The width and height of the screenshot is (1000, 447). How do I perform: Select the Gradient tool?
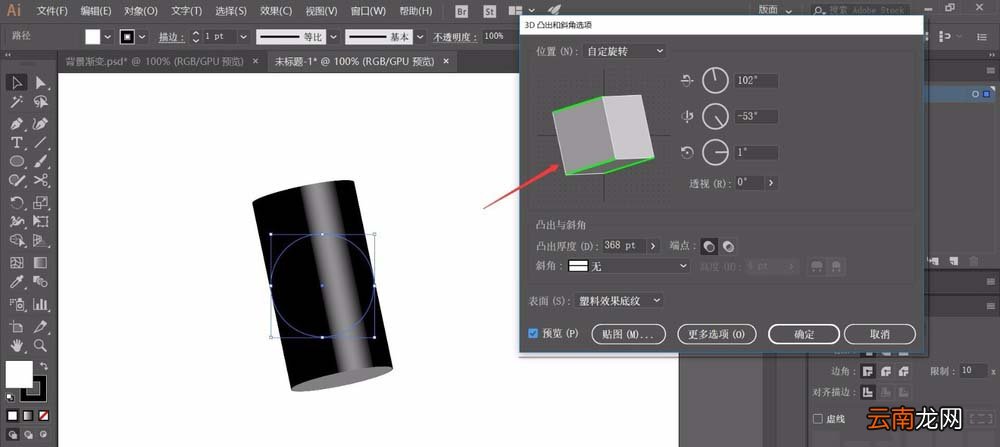(x=41, y=262)
